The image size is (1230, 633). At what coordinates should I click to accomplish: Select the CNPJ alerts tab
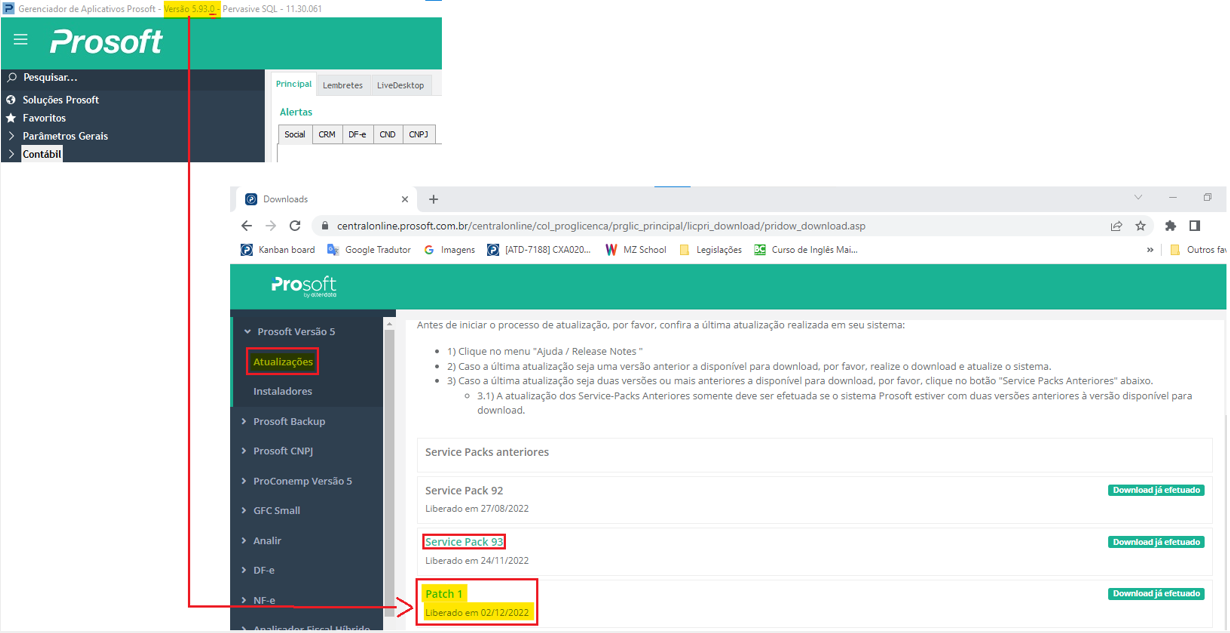tap(418, 134)
